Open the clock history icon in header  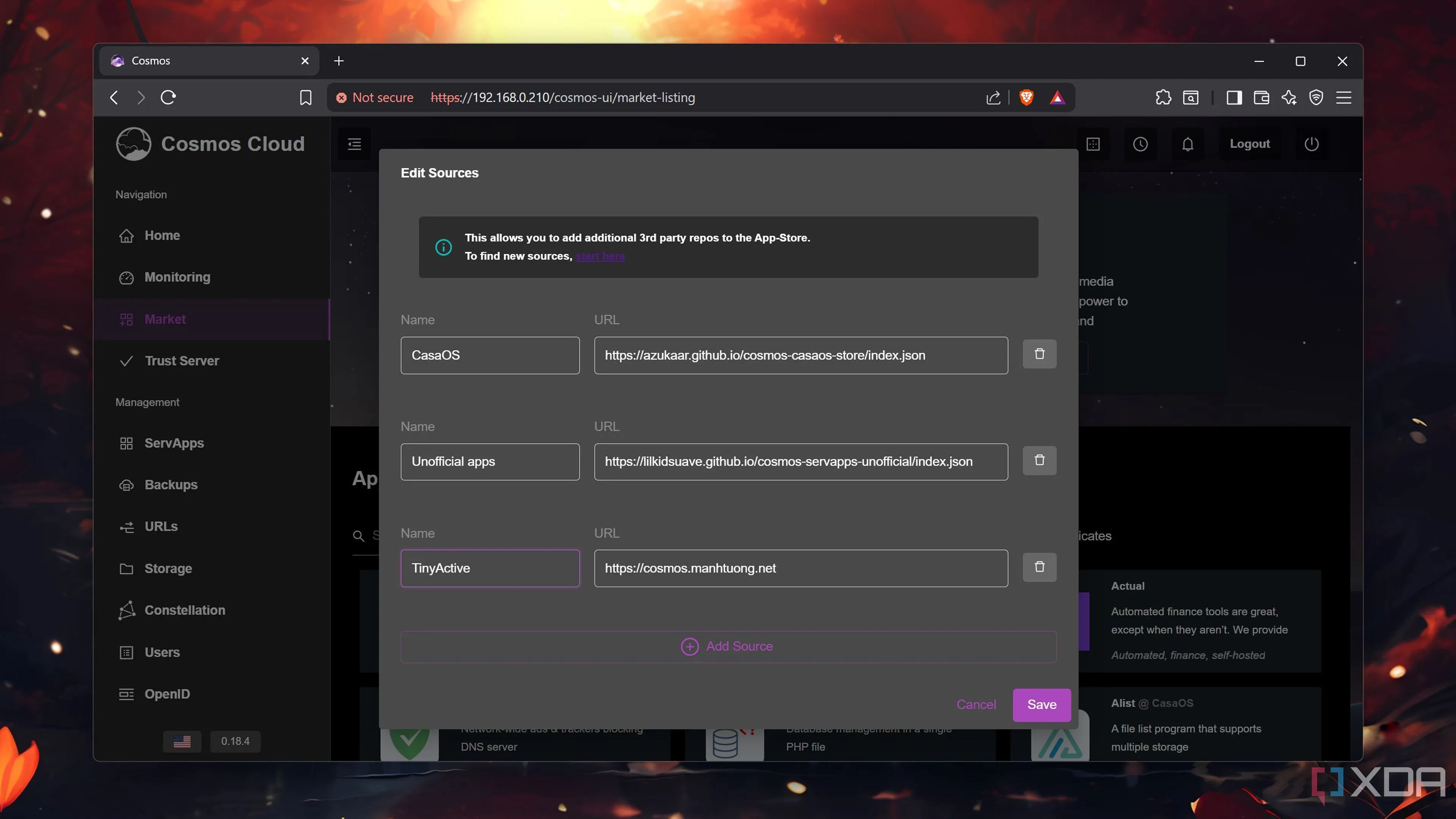pos(1140,144)
